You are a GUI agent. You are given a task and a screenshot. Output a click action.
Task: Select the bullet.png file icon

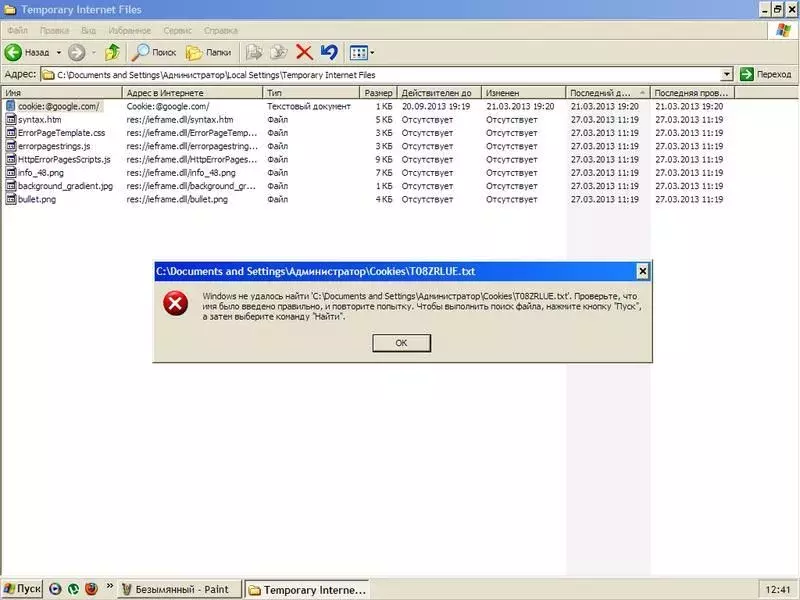(x=11, y=199)
